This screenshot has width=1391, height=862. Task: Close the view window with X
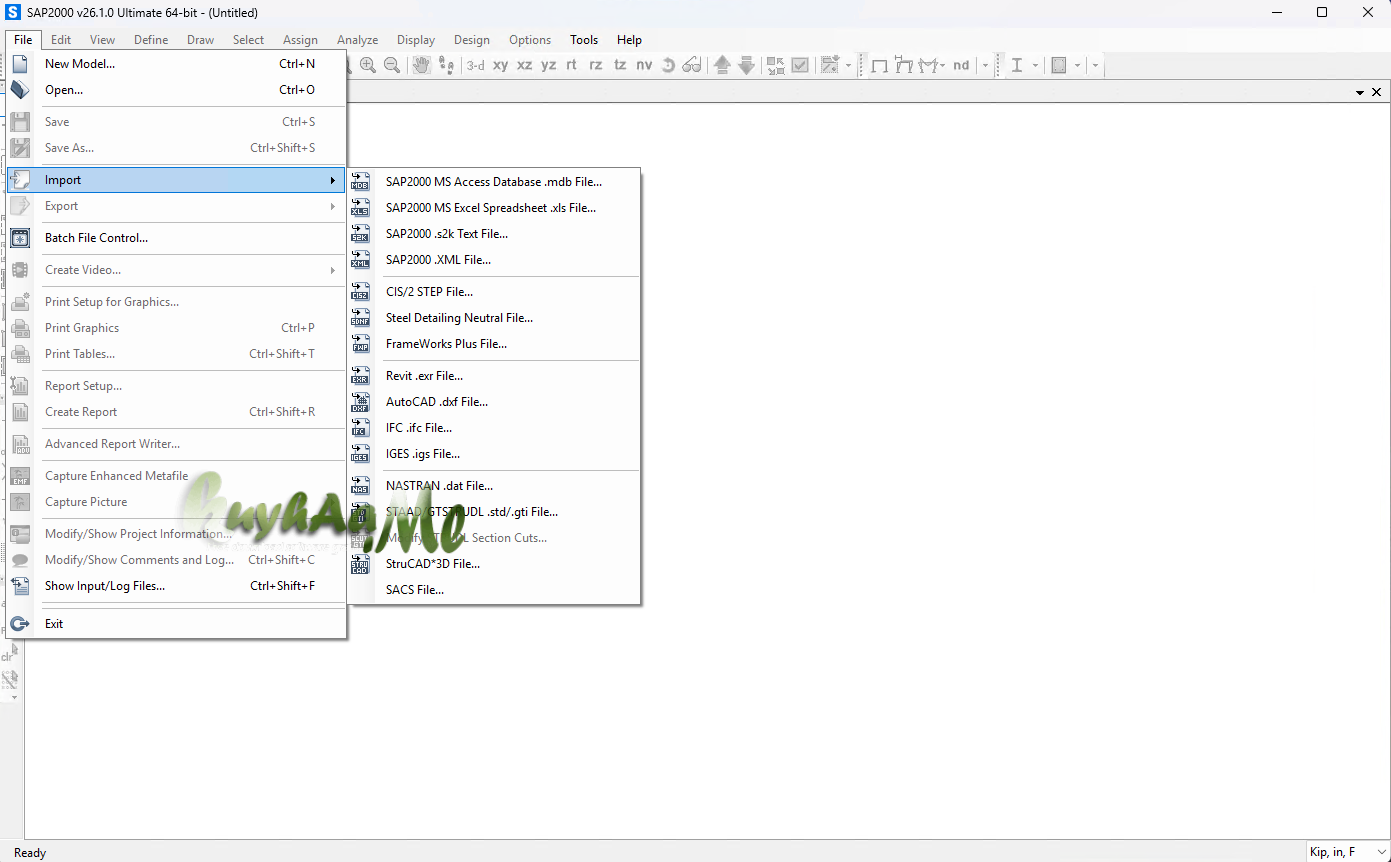pos(1377,92)
